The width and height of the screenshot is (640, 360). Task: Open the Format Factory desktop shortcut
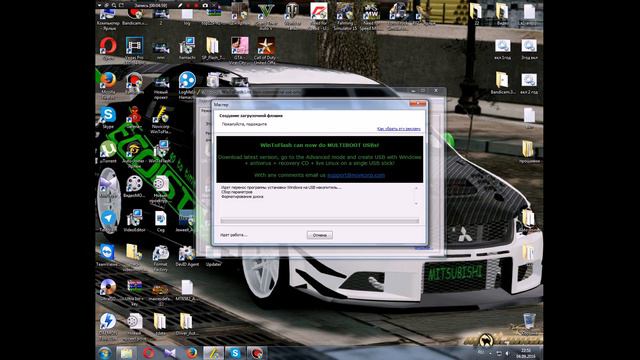click(x=160, y=257)
